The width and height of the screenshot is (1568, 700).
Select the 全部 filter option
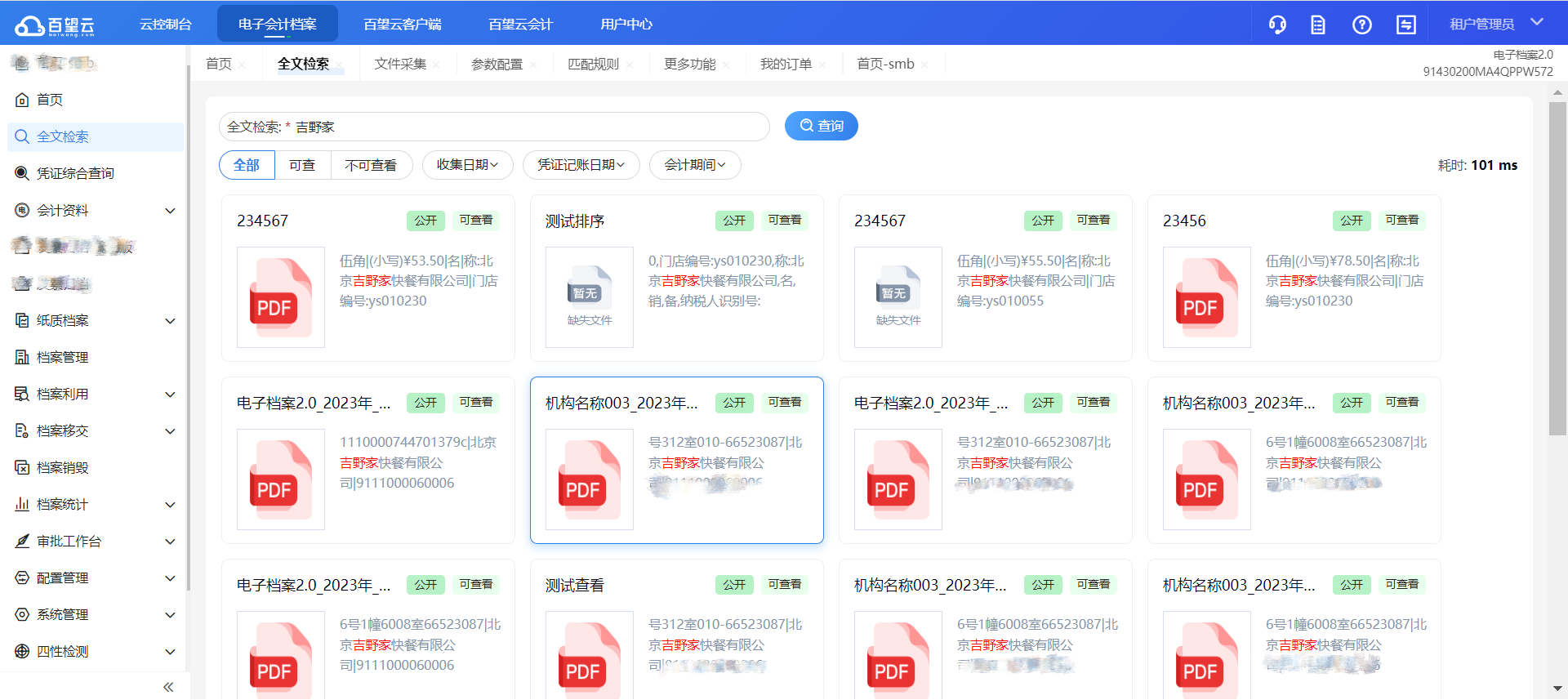[247, 165]
